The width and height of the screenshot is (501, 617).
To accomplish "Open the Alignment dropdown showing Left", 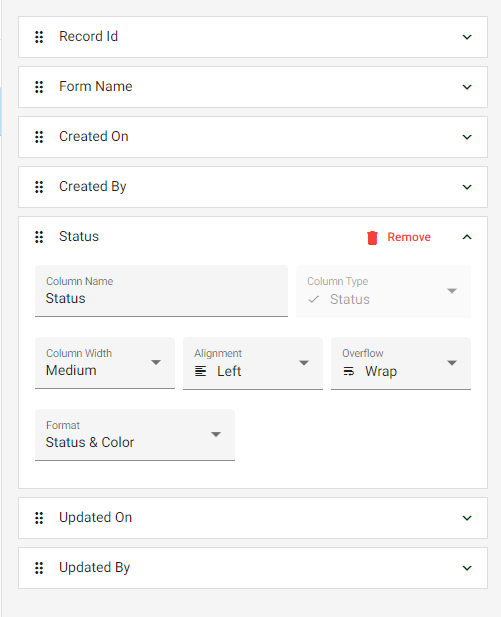I will (253, 363).
